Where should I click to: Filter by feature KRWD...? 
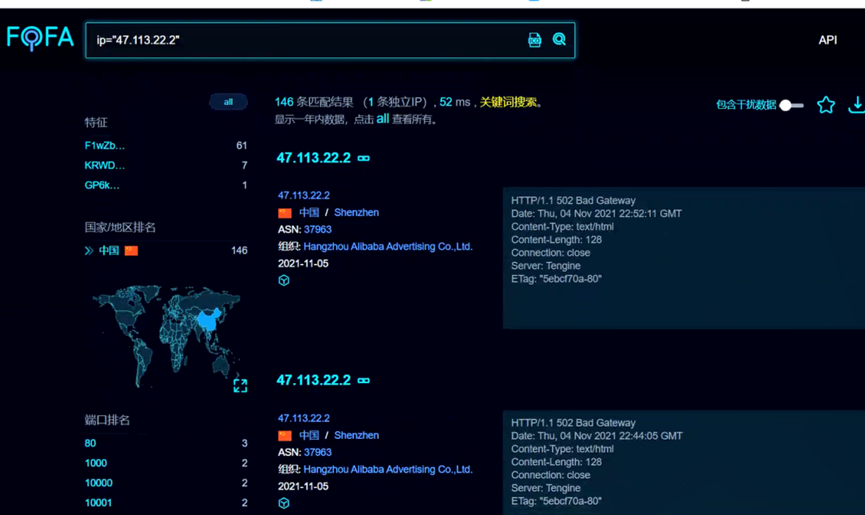tap(105, 165)
